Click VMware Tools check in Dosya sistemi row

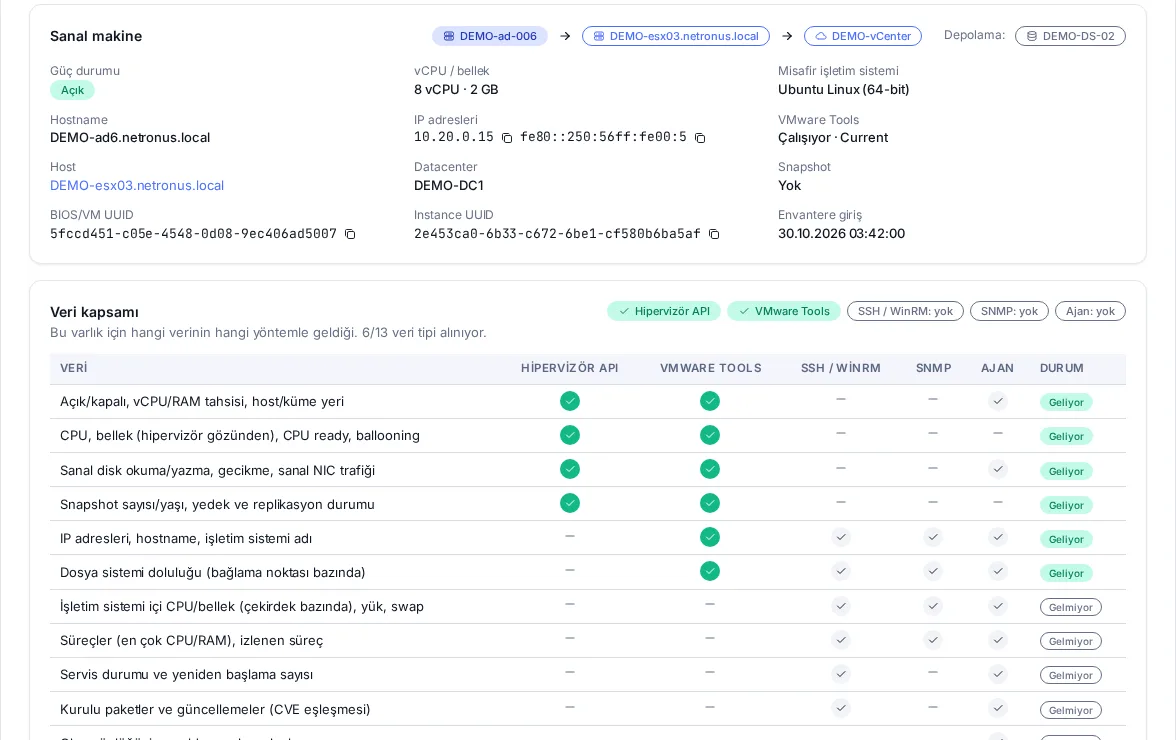(710, 571)
